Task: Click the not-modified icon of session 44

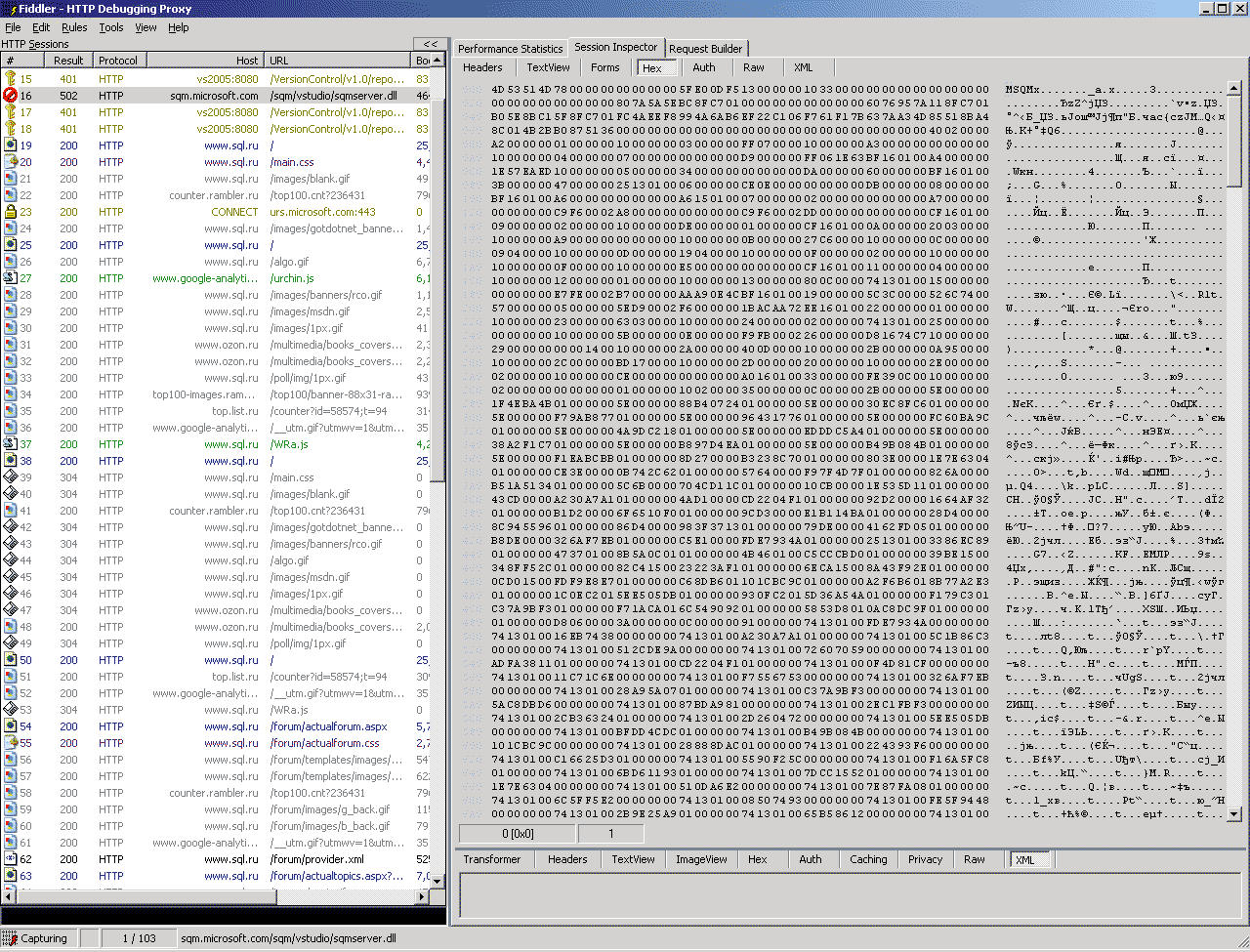Action: coord(11,560)
